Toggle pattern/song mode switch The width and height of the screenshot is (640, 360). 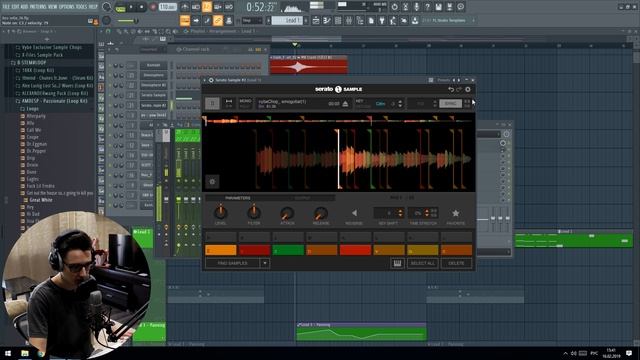click(120, 7)
